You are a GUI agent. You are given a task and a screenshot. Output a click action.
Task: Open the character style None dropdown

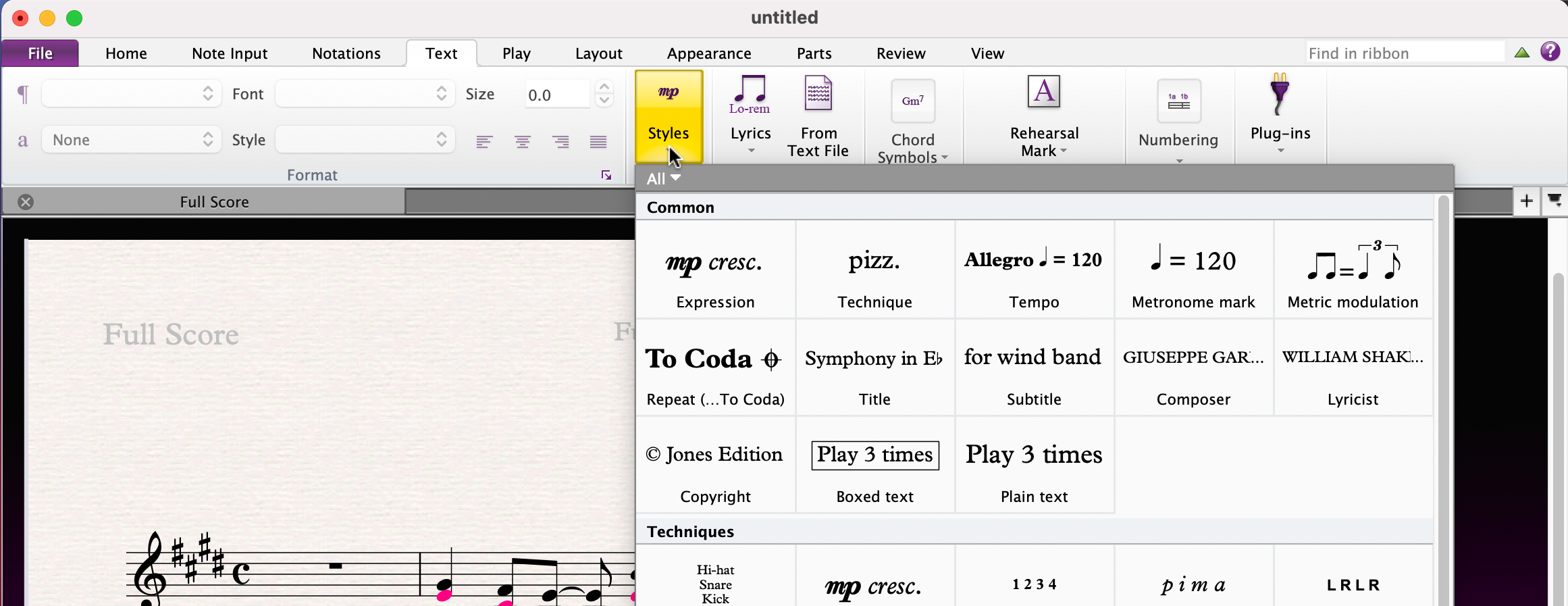coord(131,139)
